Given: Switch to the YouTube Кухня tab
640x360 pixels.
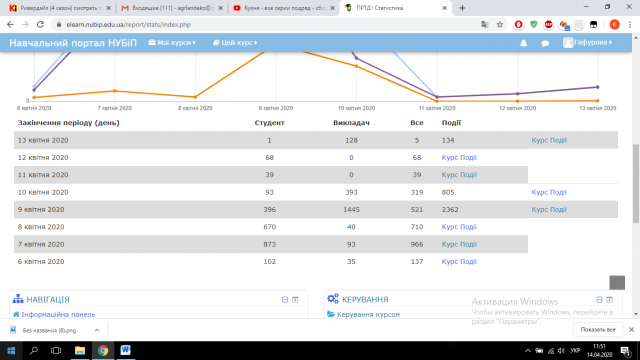Looking at the screenshot, I should [283, 8].
